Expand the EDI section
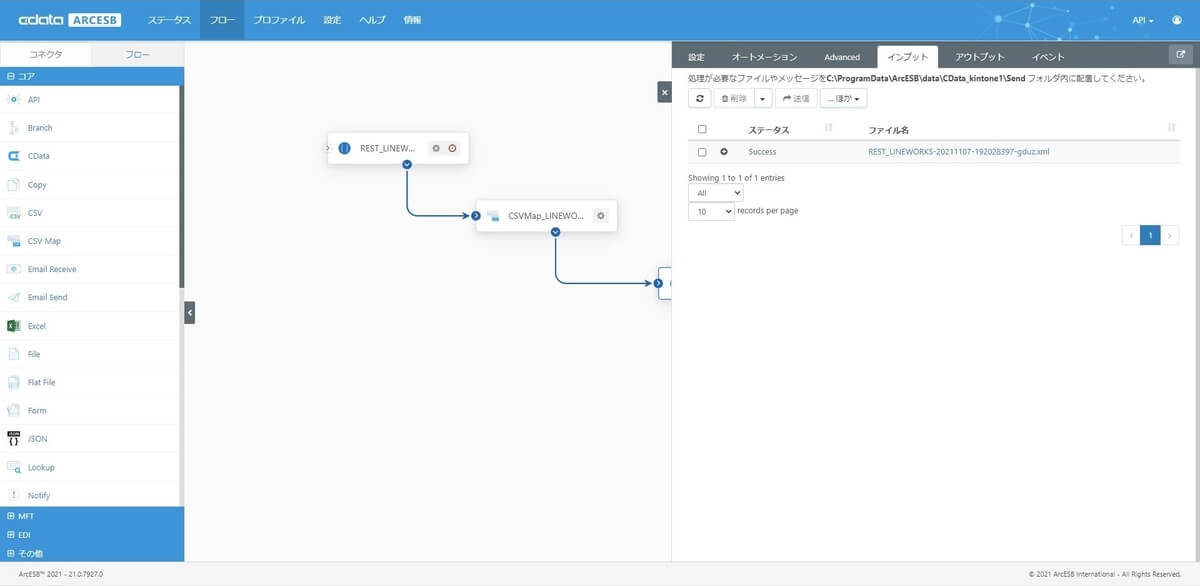1200x586 pixels. pos(92,534)
